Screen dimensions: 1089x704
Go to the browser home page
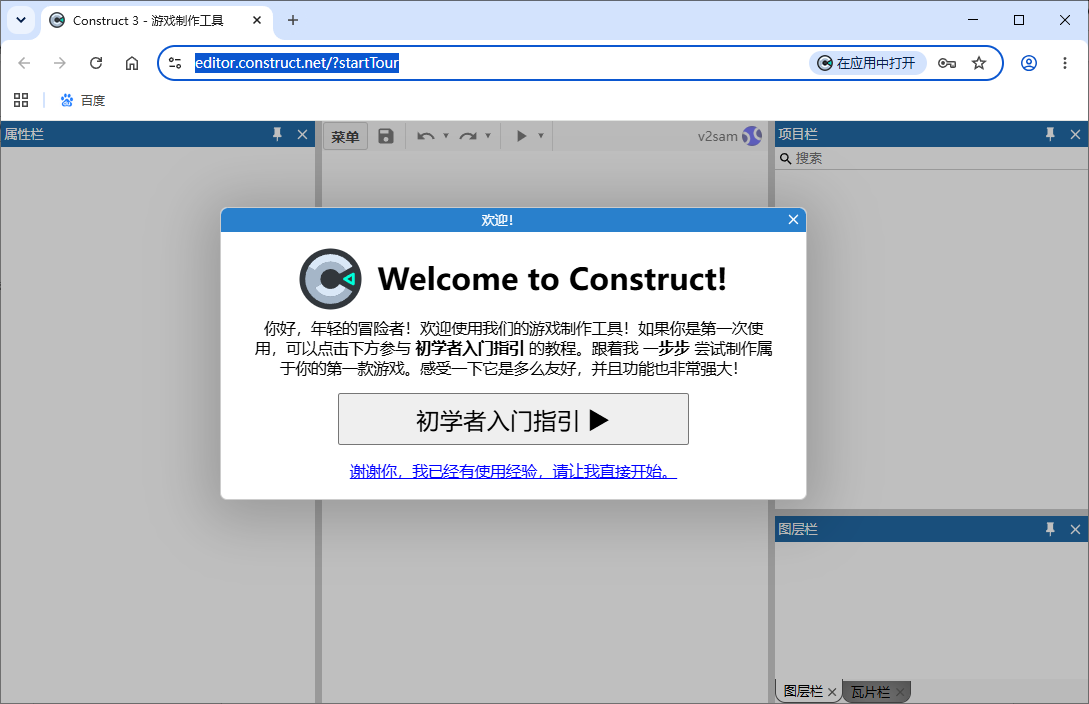coord(132,63)
